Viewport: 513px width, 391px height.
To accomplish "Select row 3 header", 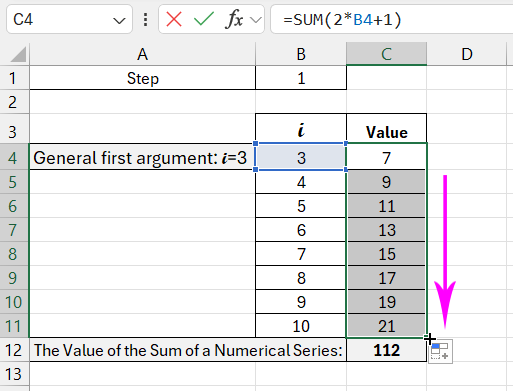I will pos(14,129).
